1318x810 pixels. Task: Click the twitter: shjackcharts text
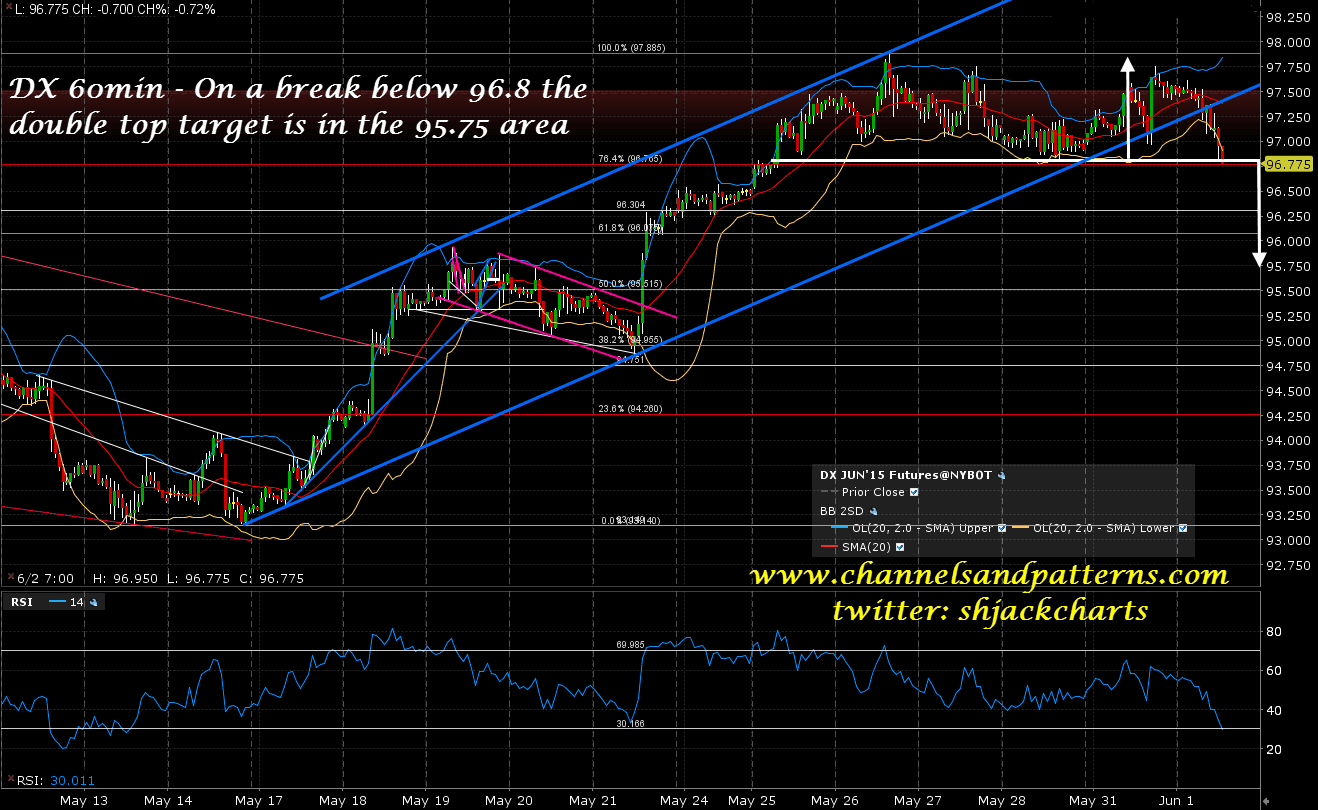pyautogui.click(x=989, y=609)
